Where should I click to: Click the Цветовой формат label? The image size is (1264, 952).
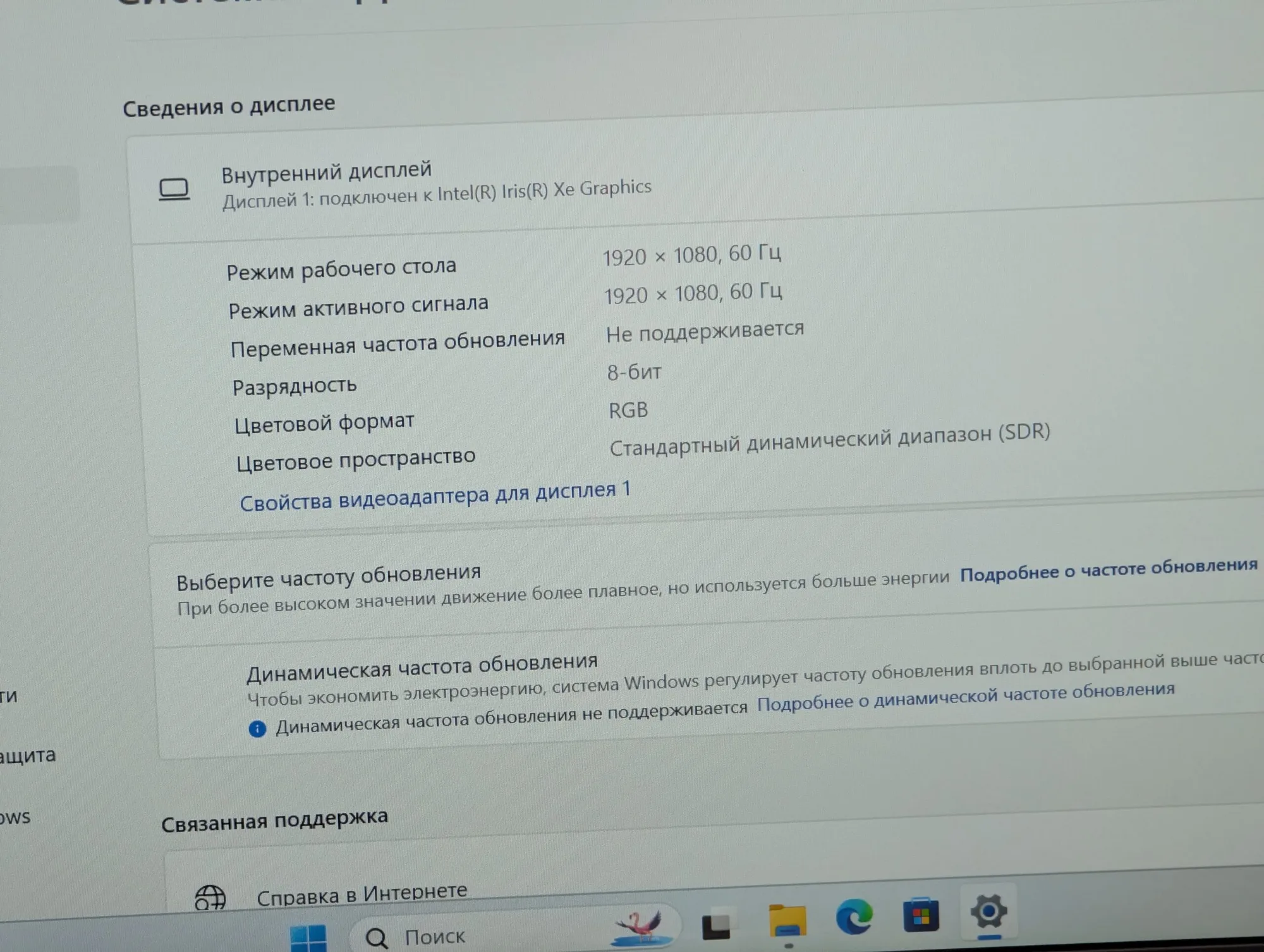[x=324, y=423]
